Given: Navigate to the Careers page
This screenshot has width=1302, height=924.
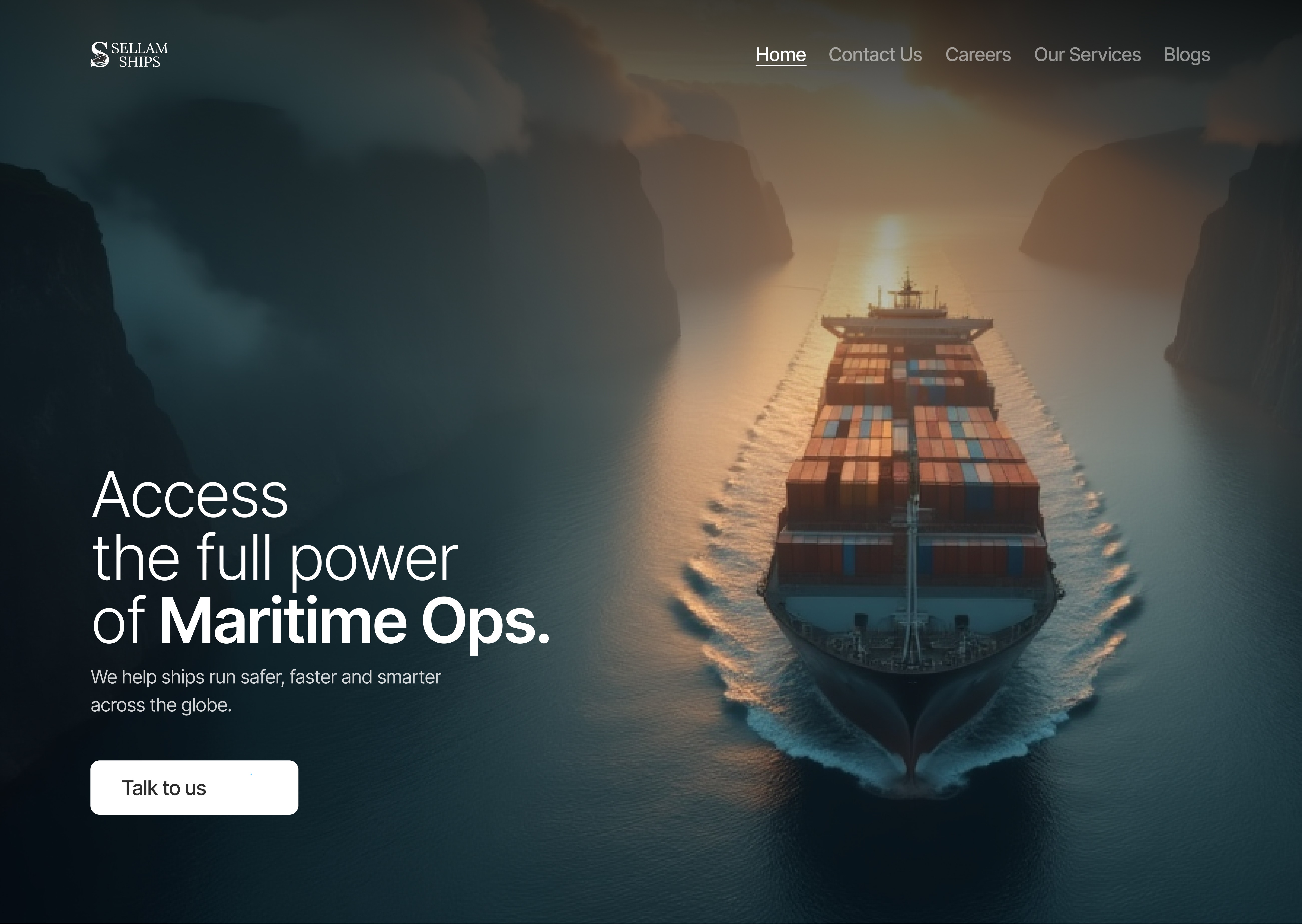Looking at the screenshot, I should tap(978, 55).
